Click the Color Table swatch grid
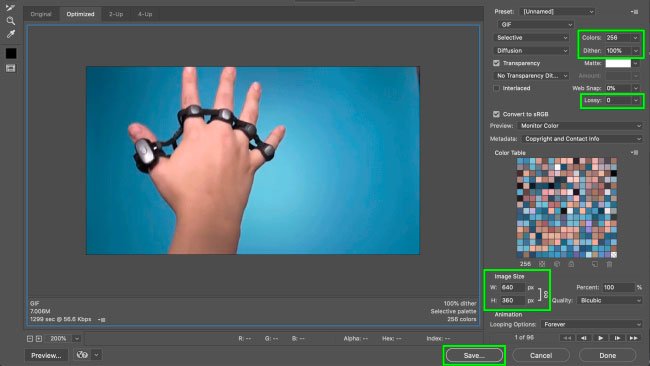Viewport: 650px width, 366px height. (x=566, y=208)
